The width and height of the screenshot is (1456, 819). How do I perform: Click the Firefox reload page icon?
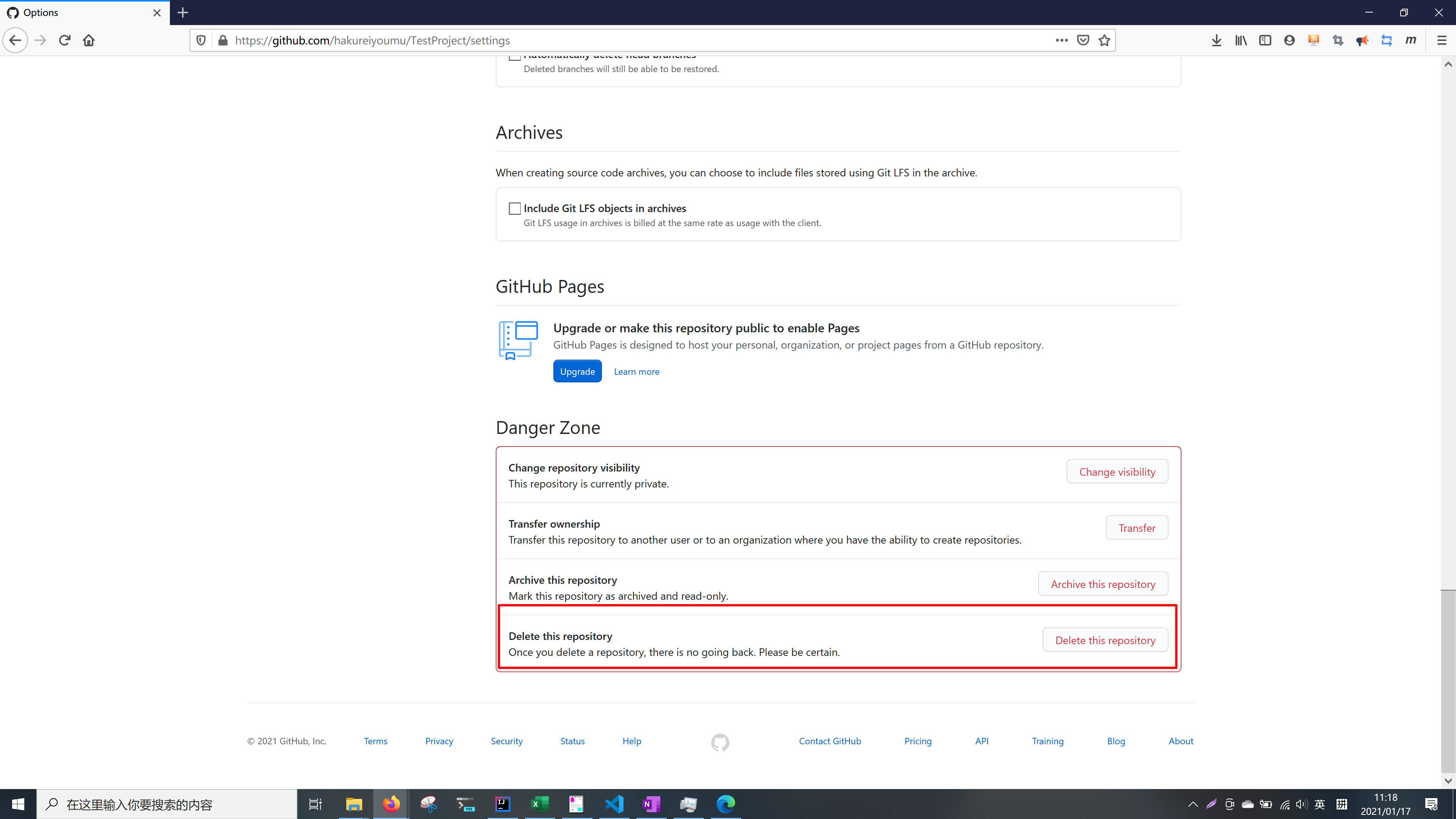(64, 40)
